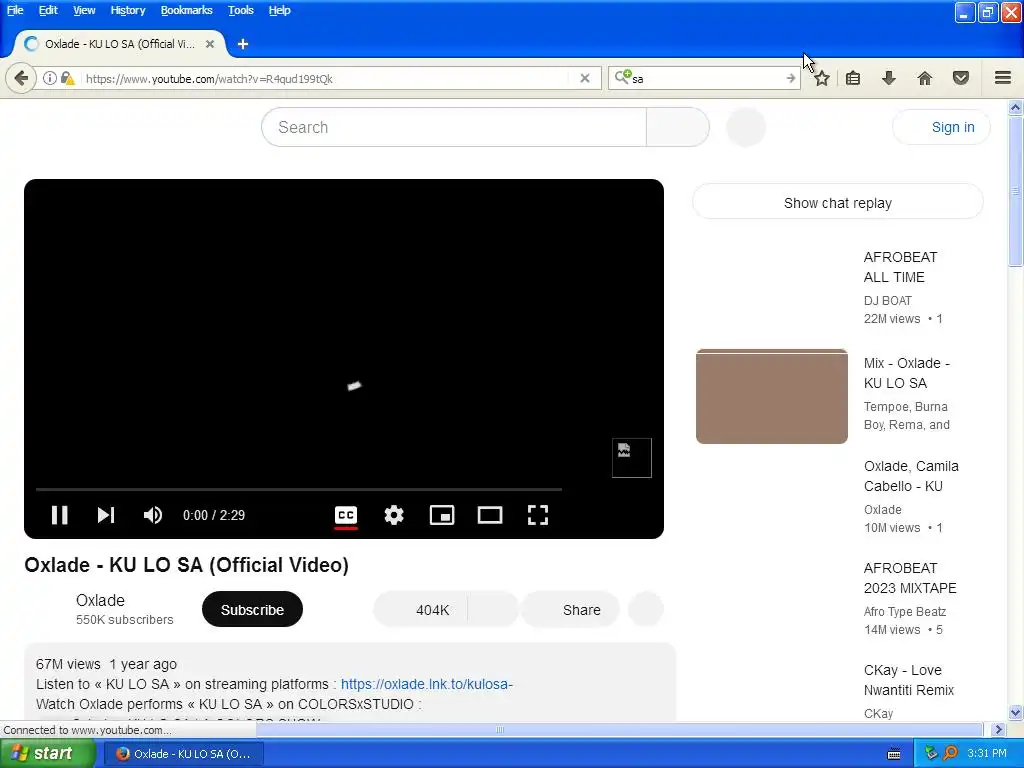The width and height of the screenshot is (1024, 768).
Task: Open Mix - Oxlade KU LO SA thumbnail
Action: (772, 396)
